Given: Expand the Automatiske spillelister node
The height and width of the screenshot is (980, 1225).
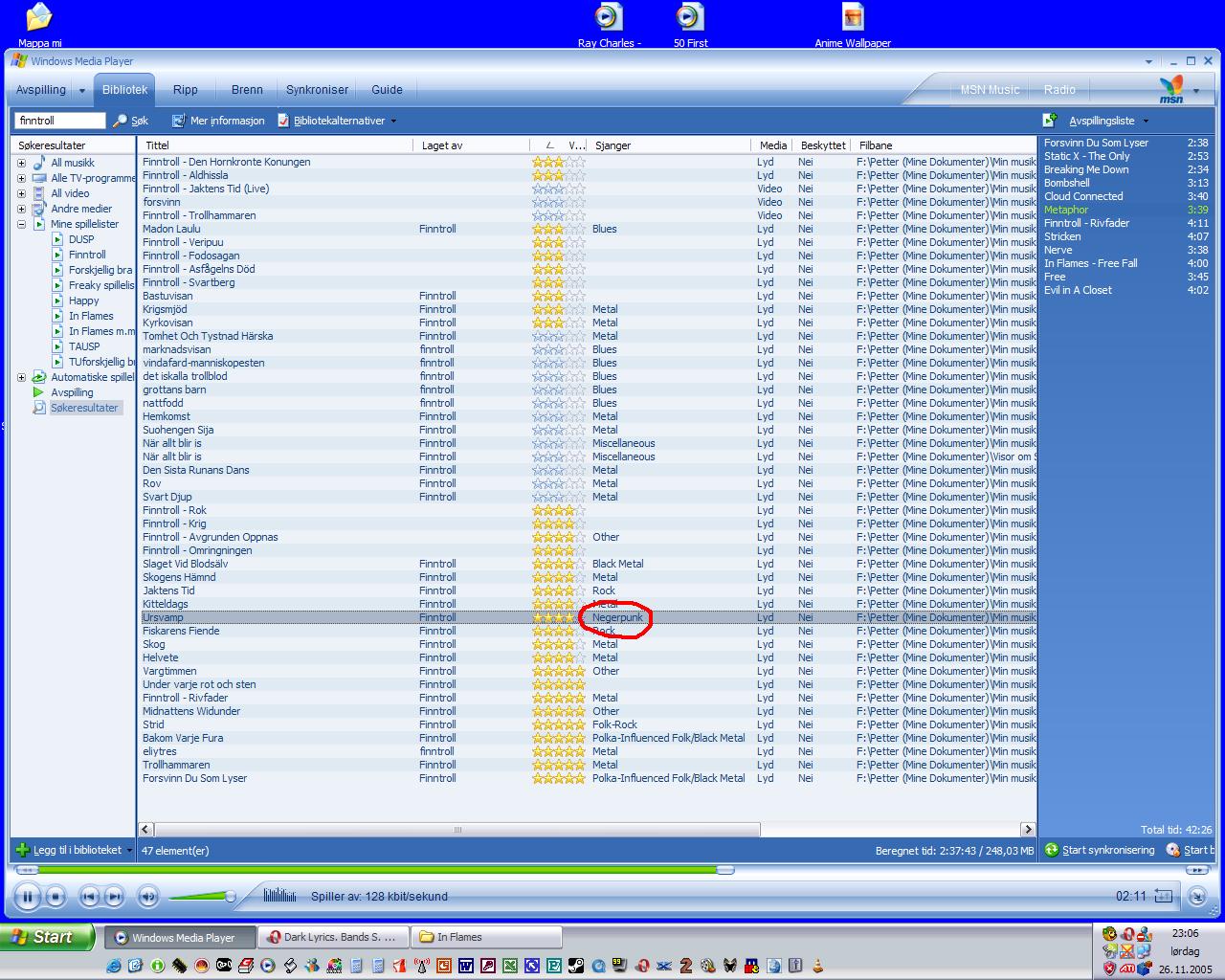Looking at the screenshot, I should [x=21, y=377].
